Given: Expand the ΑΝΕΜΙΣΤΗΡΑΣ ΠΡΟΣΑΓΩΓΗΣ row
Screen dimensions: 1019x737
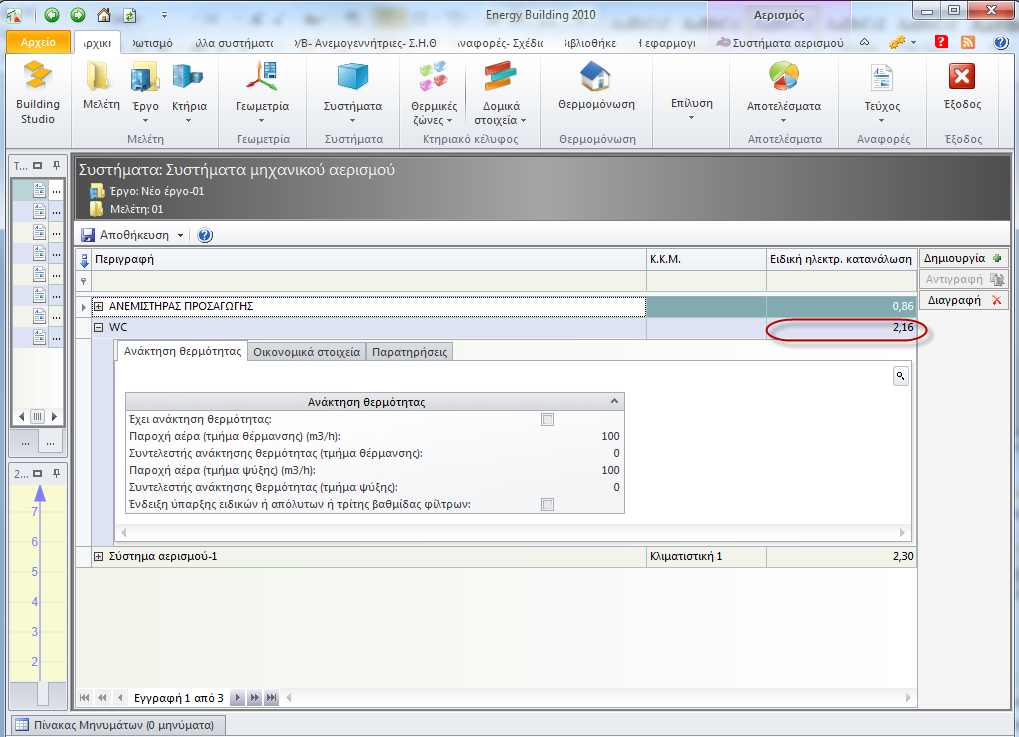Looking at the screenshot, I should [x=99, y=306].
